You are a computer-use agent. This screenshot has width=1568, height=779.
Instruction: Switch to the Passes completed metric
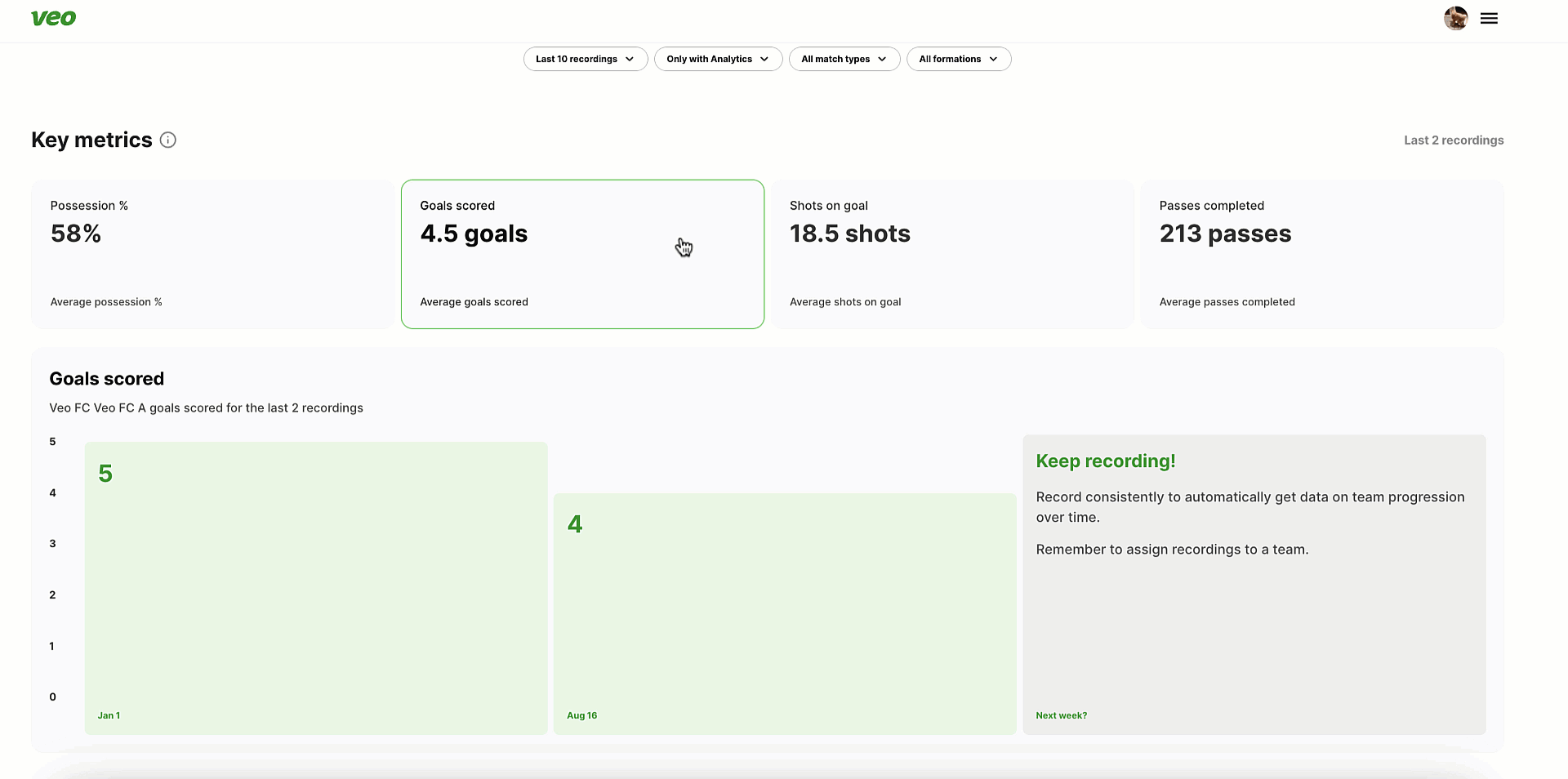(1322, 254)
